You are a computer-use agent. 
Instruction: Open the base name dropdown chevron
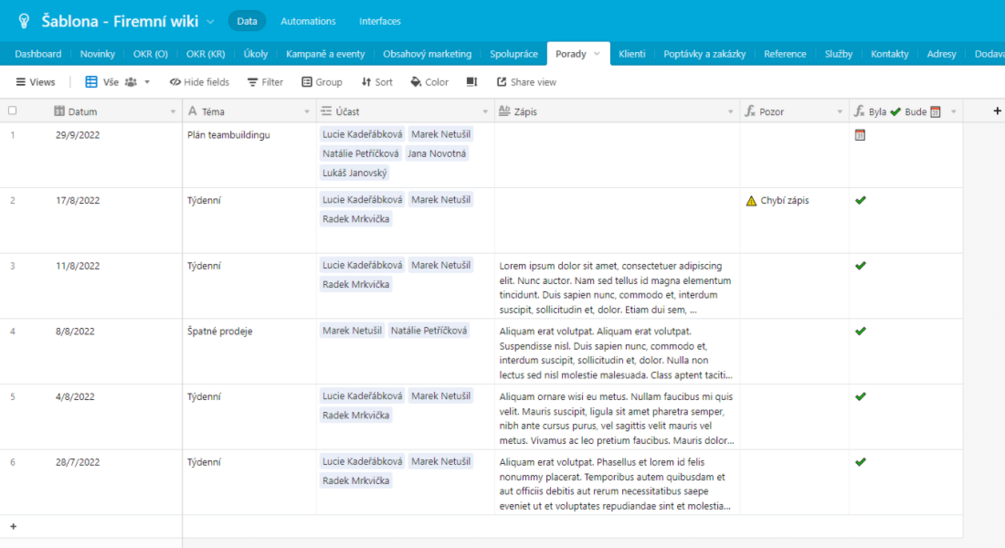pyautogui.click(x=210, y=22)
